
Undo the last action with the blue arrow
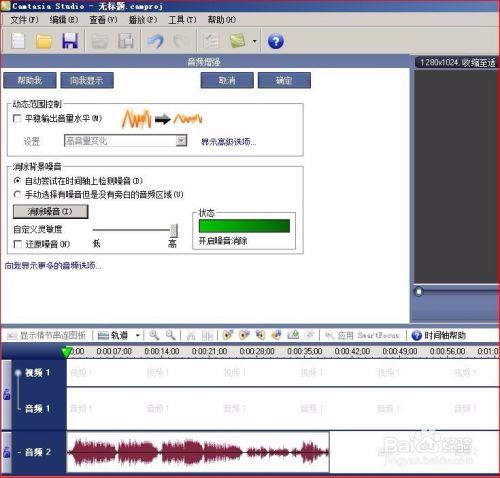pos(156,41)
